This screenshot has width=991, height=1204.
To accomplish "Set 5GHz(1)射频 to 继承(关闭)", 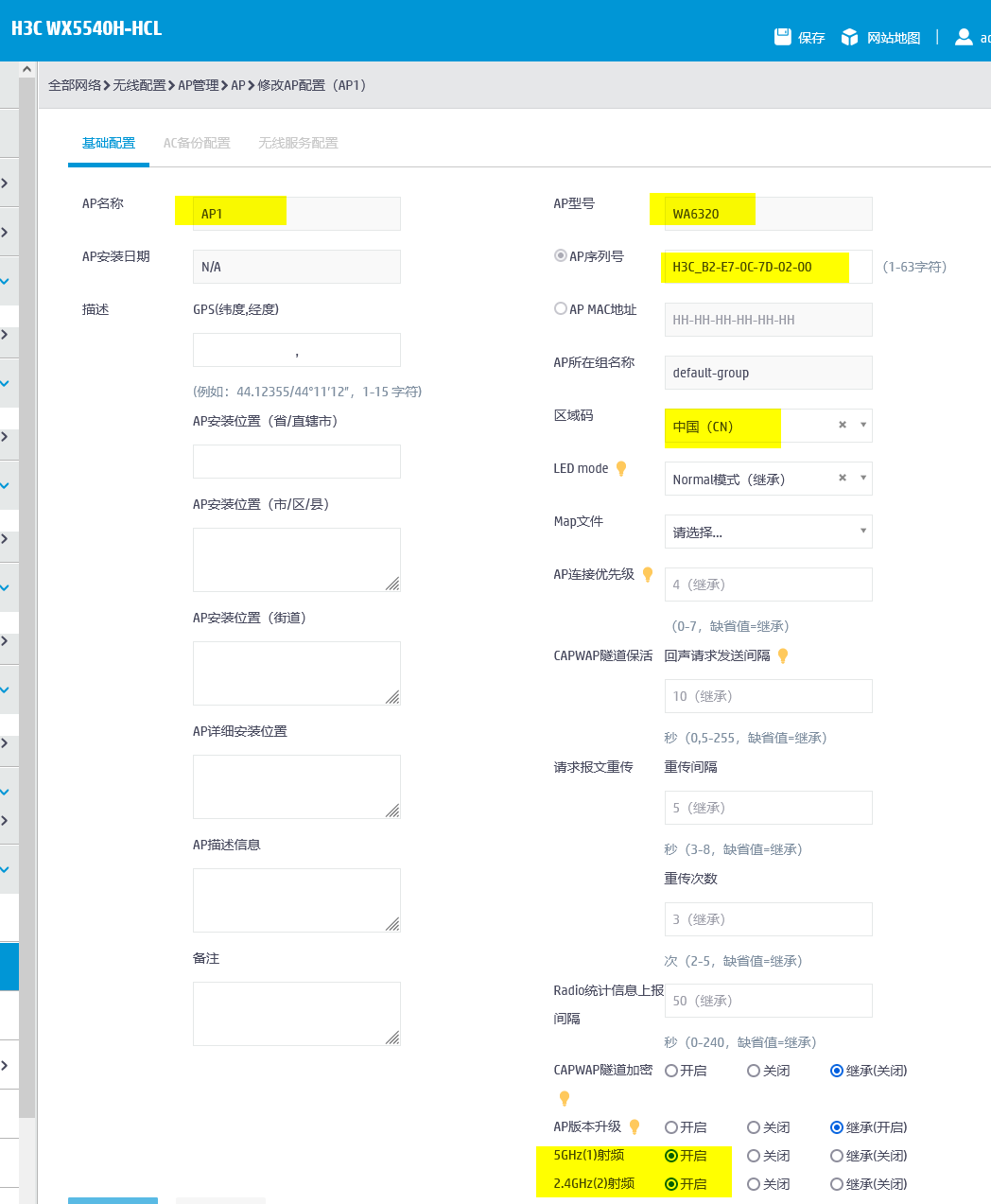I will [837, 1156].
